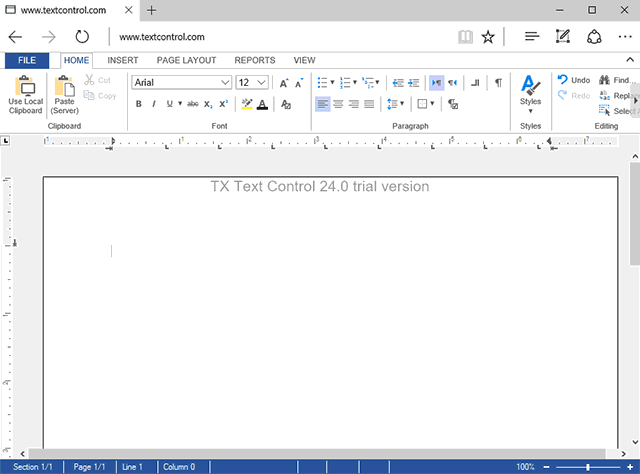640x474 pixels.
Task: Decrease paragraph indent
Action: tap(398, 83)
